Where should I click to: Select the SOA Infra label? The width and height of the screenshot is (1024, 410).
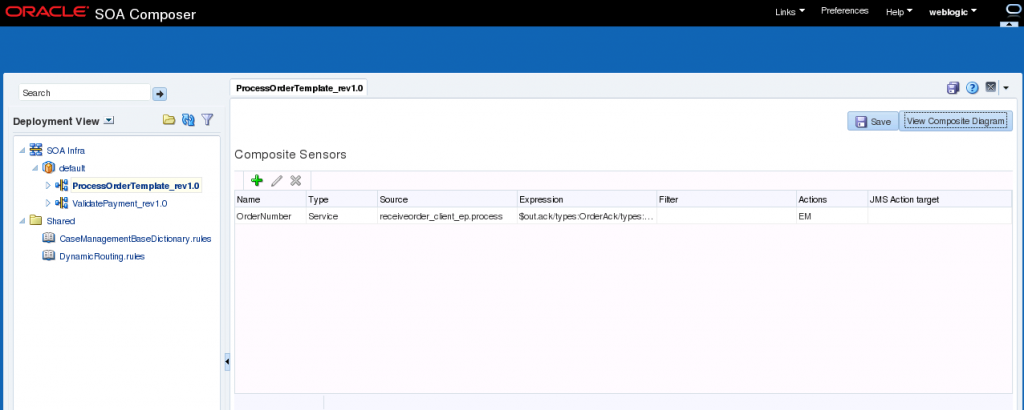coord(65,151)
